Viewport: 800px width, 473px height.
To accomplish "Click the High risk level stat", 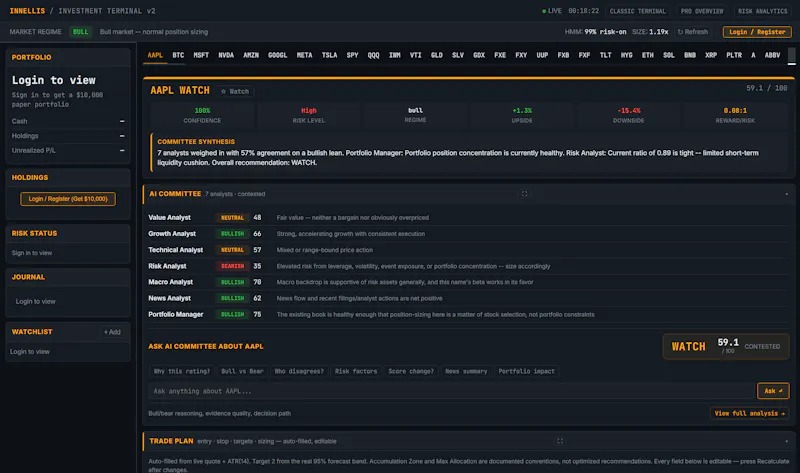I will (309, 115).
